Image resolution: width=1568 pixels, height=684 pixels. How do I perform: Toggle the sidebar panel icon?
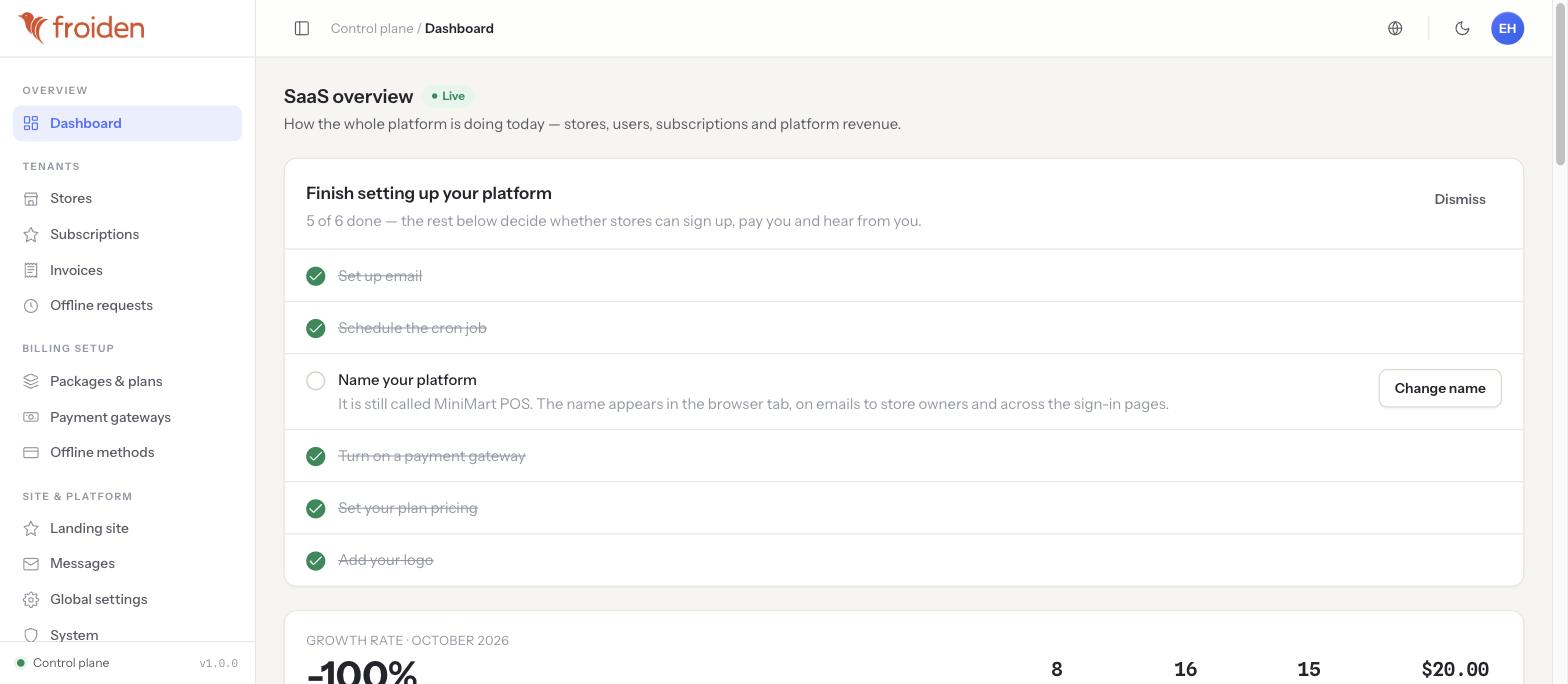302,28
